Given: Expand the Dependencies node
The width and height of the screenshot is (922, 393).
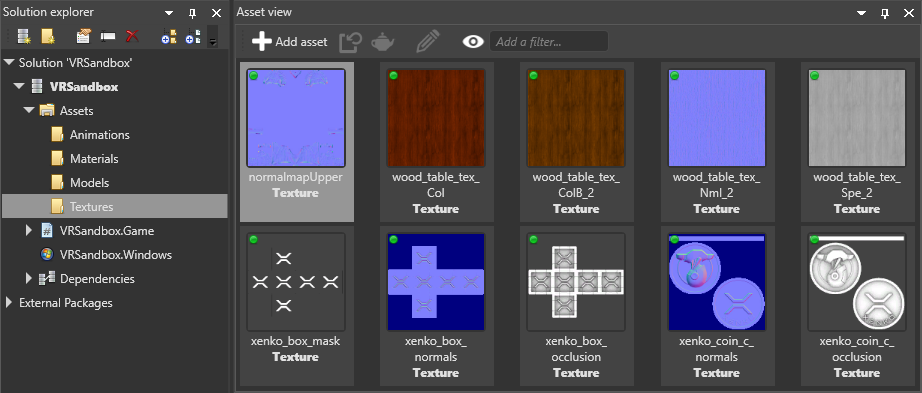Looking at the screenshot, I should [x=29, y=278].
